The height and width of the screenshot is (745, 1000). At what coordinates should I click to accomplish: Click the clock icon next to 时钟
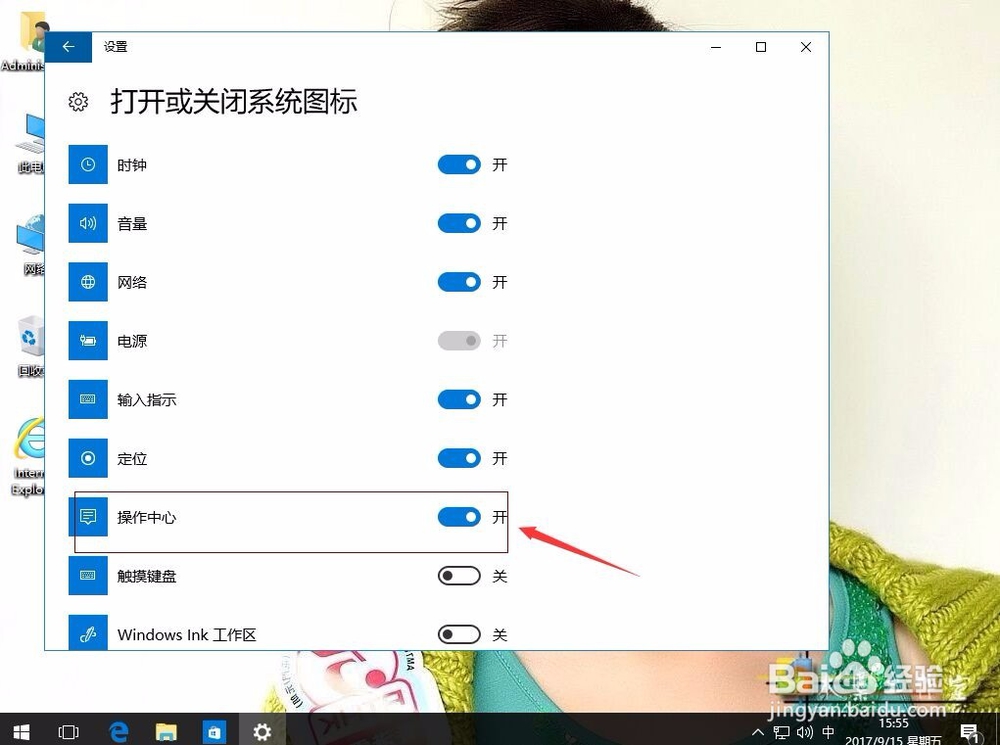pos(87,164)
